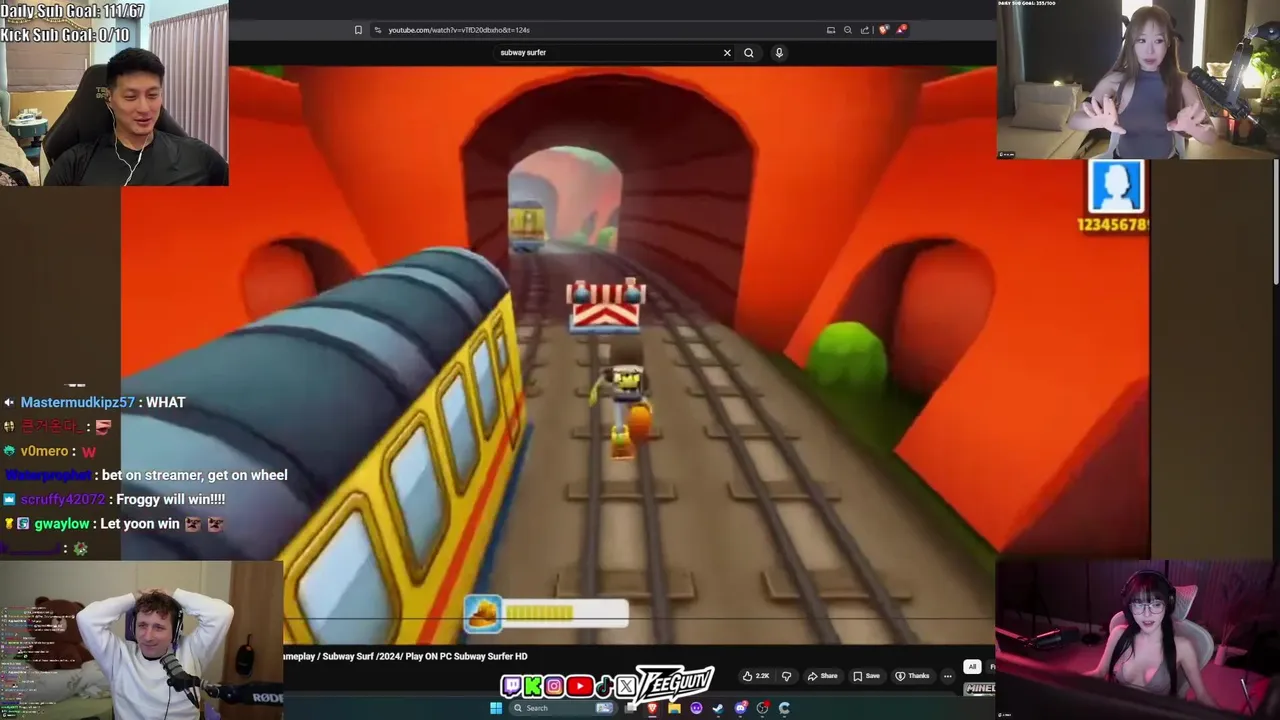Open the Minecraft recommended video thumbnail
Image resolution: width=1280 pixels, height=720 pixels.
pos(980,688)
